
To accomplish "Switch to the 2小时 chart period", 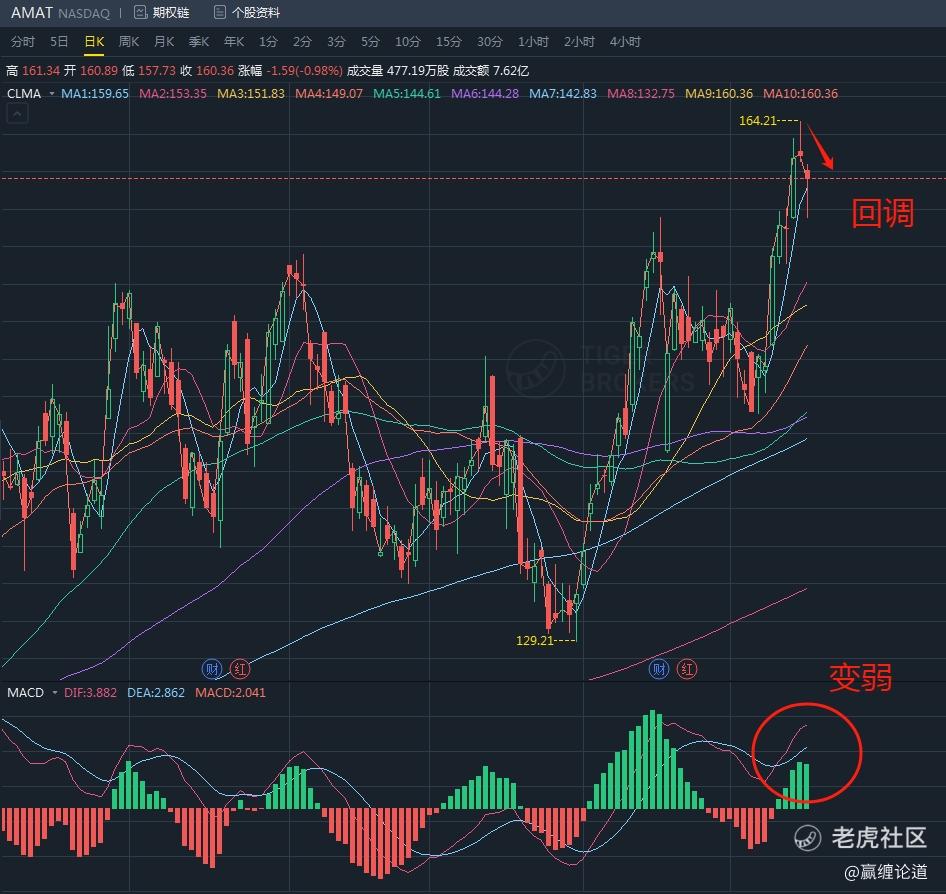I will [x=580, y=42].
